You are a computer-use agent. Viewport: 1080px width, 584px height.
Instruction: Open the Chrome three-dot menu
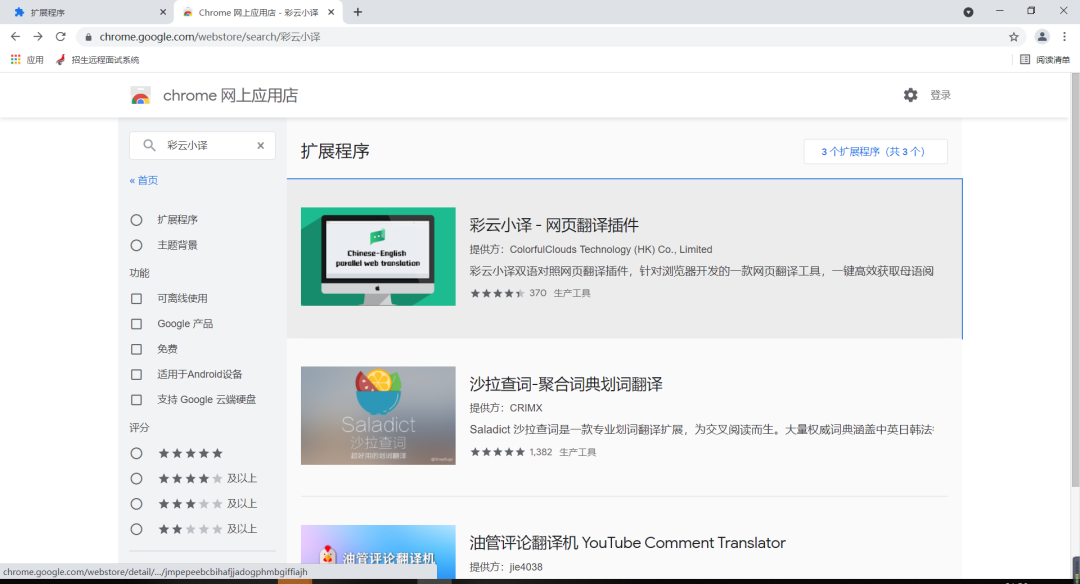click(x=1064, y=36)
